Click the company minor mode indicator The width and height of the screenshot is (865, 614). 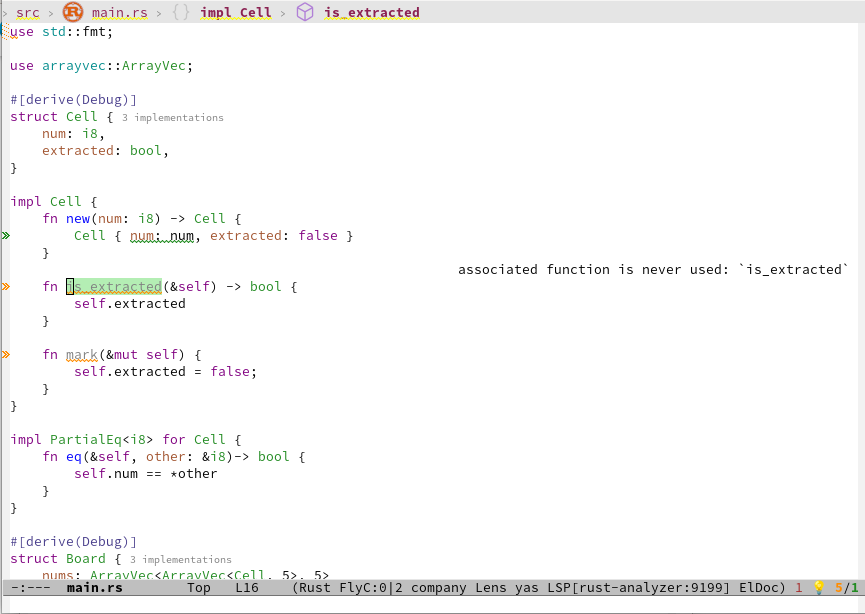pyautogui.click(x=439, y=588)
